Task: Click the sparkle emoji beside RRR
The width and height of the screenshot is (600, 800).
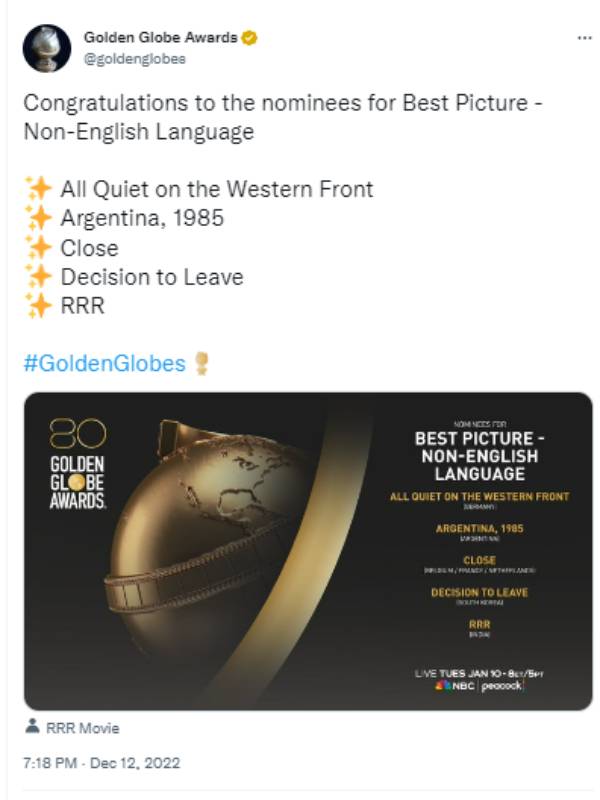Action: pyautogui.click(x=39, y=306)
